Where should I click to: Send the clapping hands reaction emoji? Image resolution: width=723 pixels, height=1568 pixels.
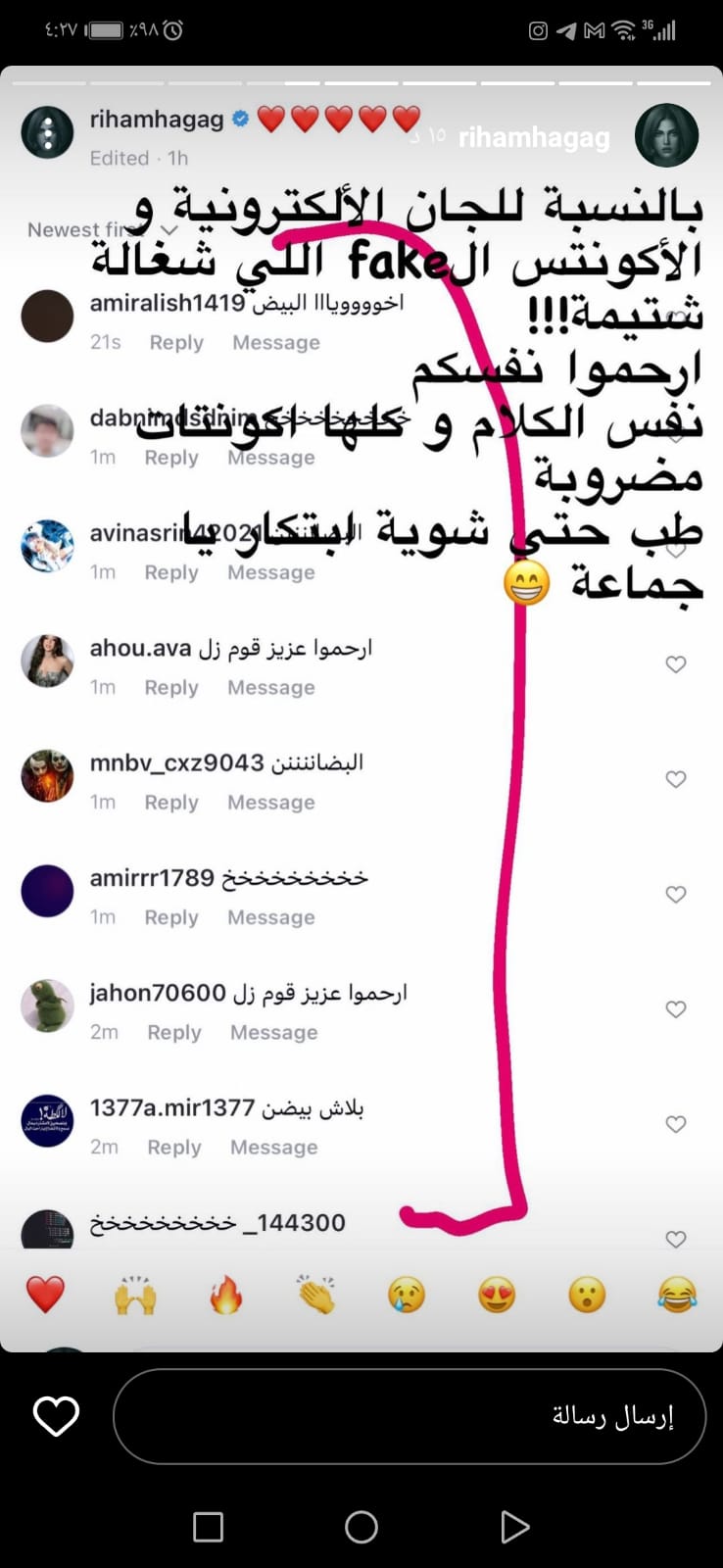tap(316, 1296)
